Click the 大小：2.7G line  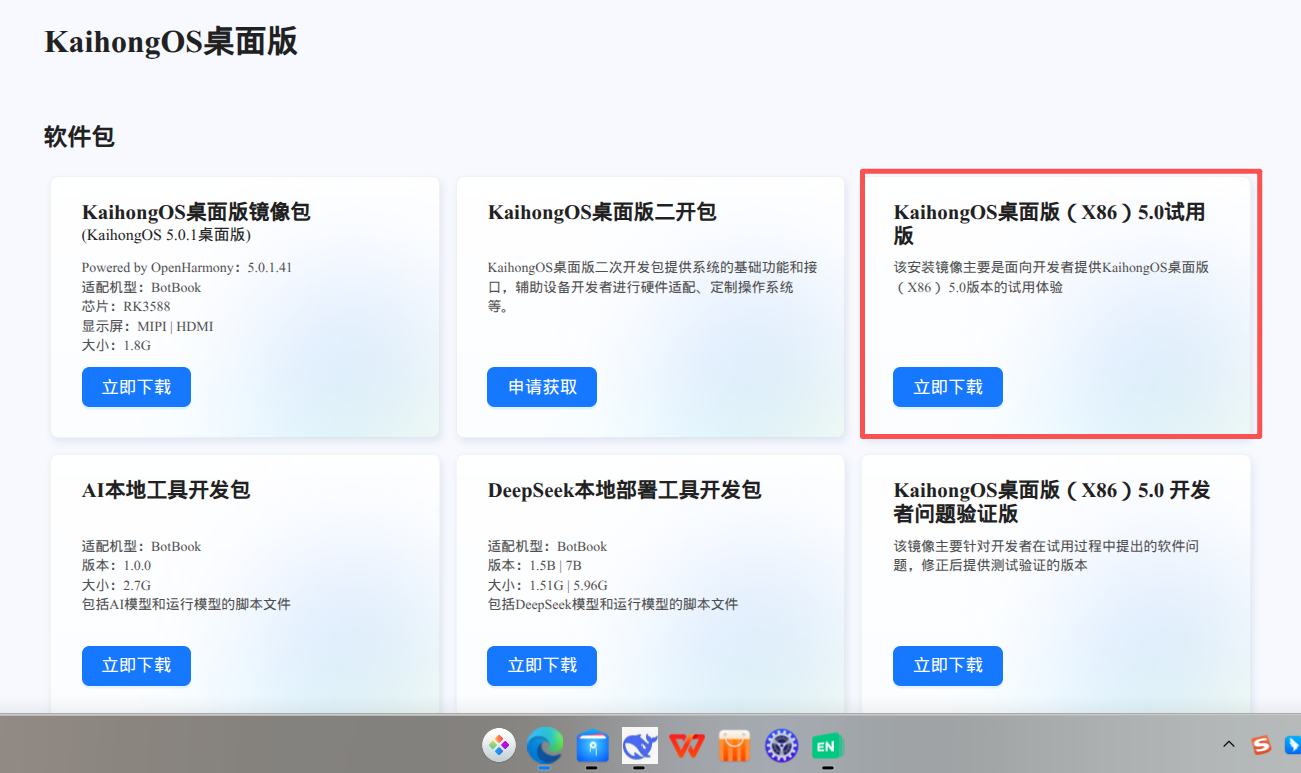pos(116,585)
